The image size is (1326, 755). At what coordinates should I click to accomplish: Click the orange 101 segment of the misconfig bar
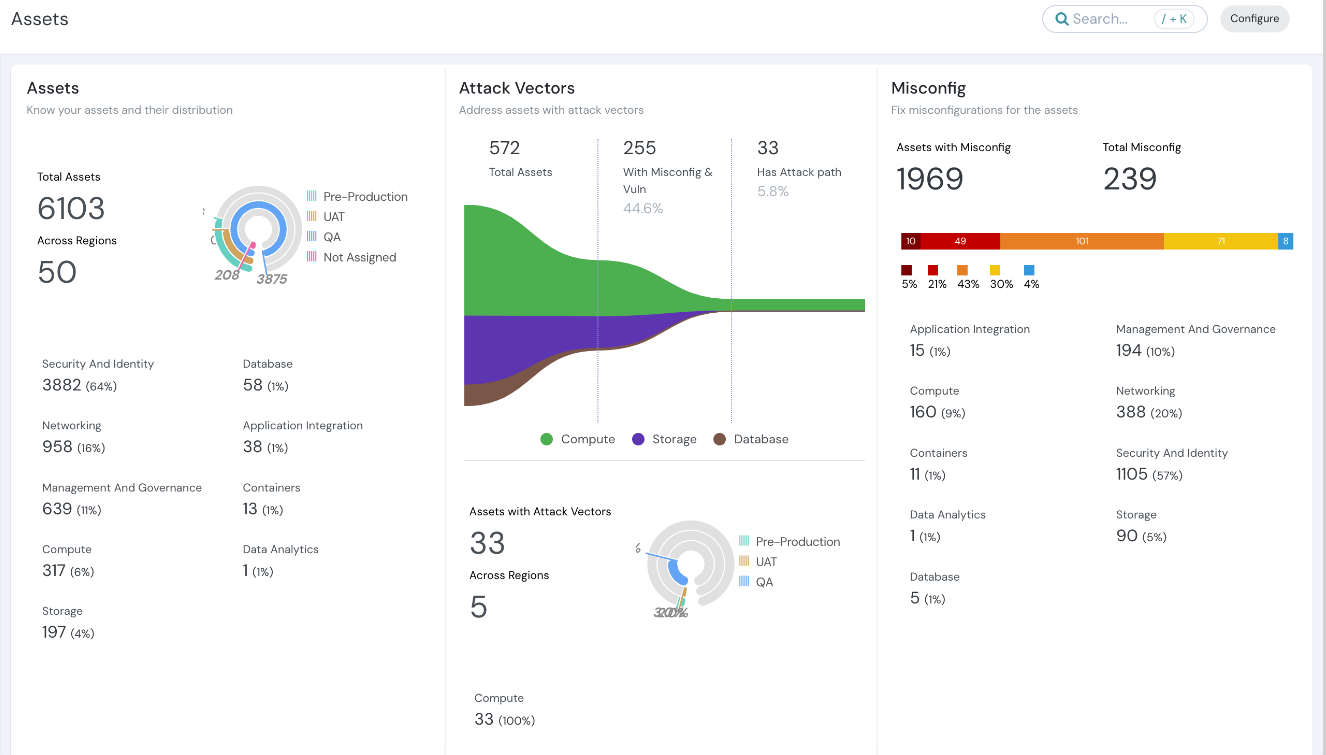(x=1081, y=241)
